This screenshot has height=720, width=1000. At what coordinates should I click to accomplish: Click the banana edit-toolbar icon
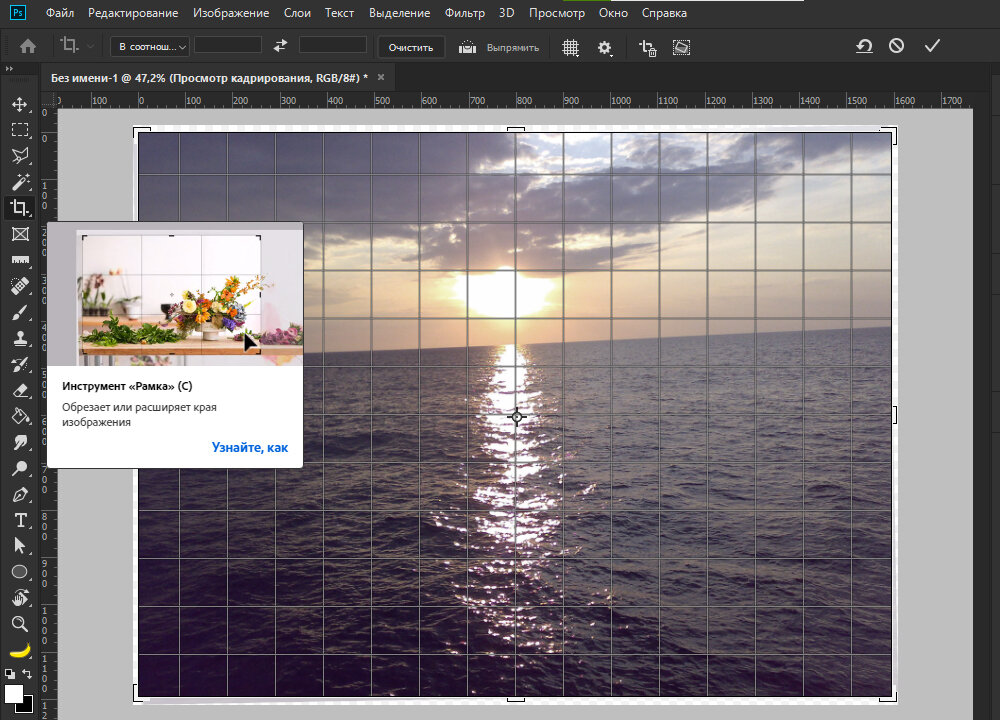[x=20, y=650]
